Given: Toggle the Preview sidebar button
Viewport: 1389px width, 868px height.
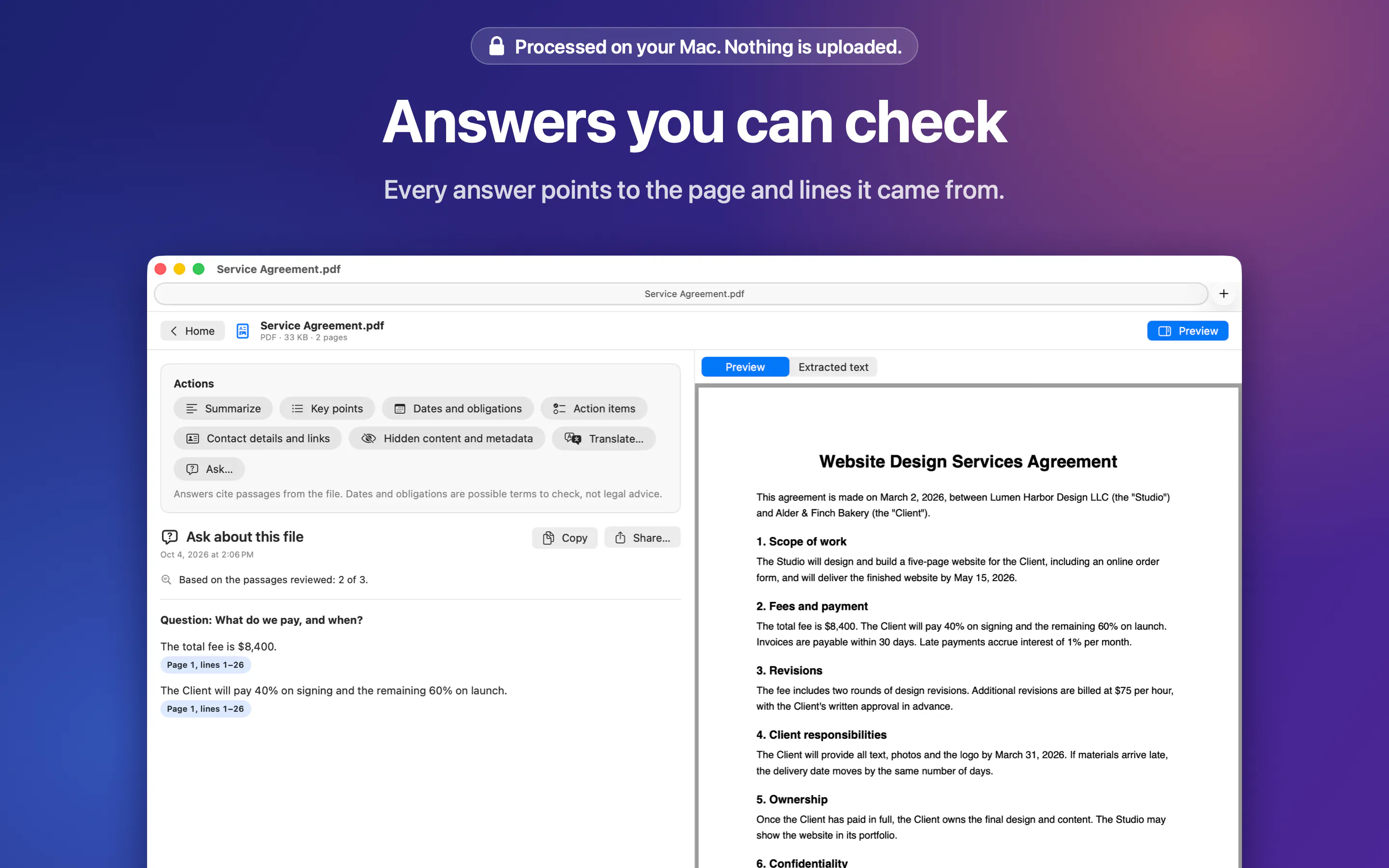Looking at the screenshot, I should pos(1187,331).
